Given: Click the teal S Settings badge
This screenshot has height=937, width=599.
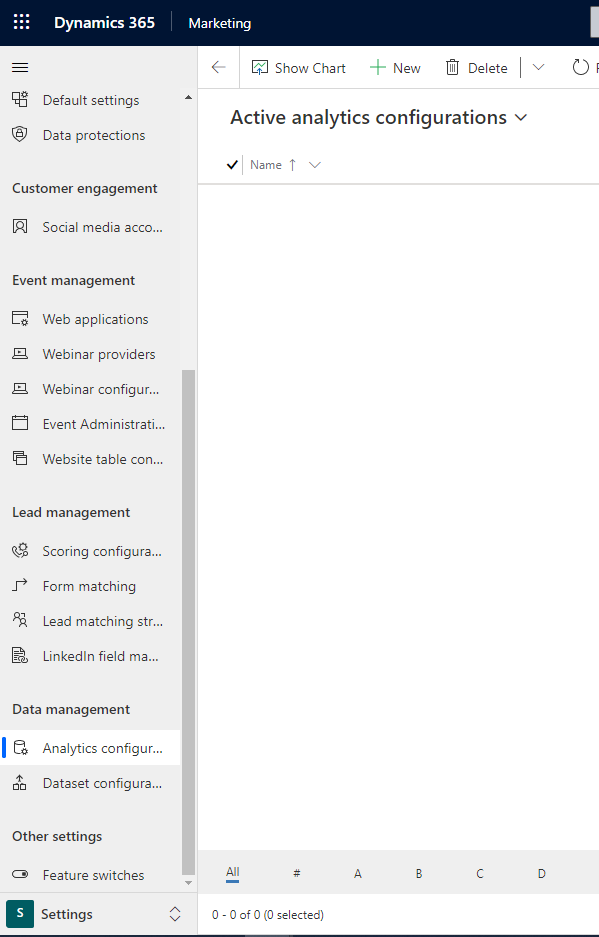Looking at the screenshot, I should click(x=20, y=914).
